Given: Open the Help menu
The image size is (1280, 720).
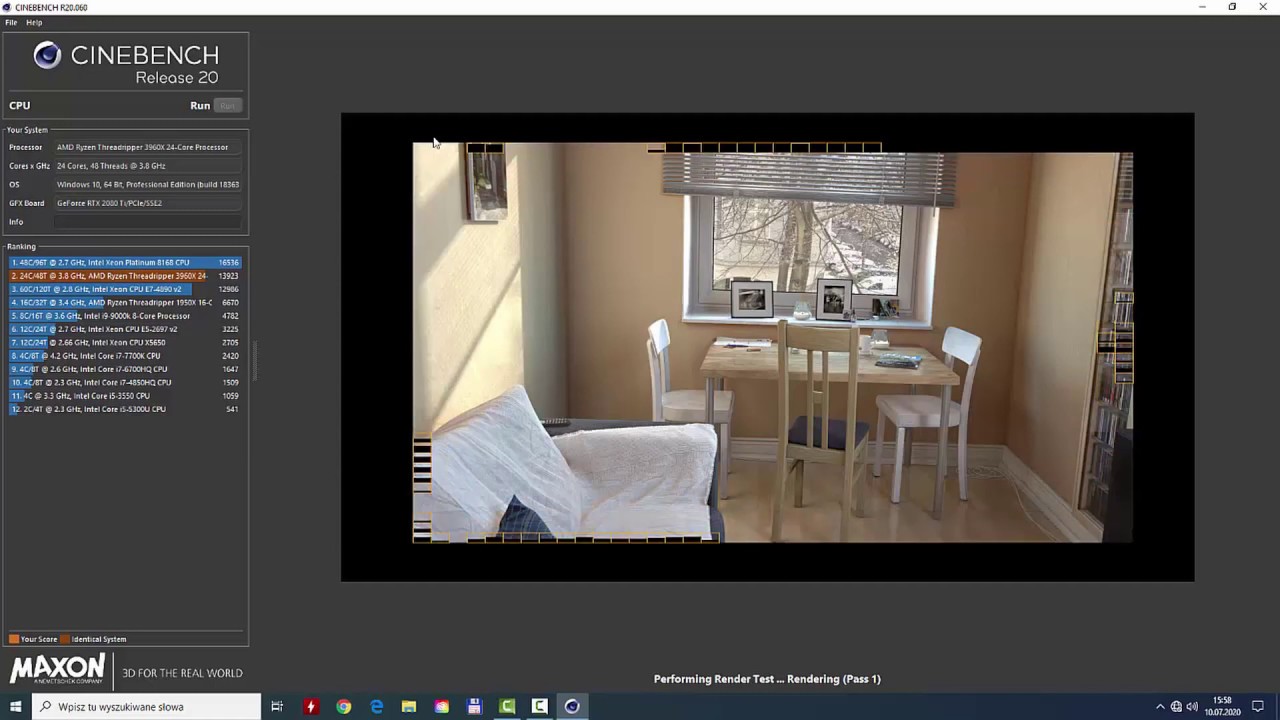Looking at the screenshot, I should [x=34, y=22].
